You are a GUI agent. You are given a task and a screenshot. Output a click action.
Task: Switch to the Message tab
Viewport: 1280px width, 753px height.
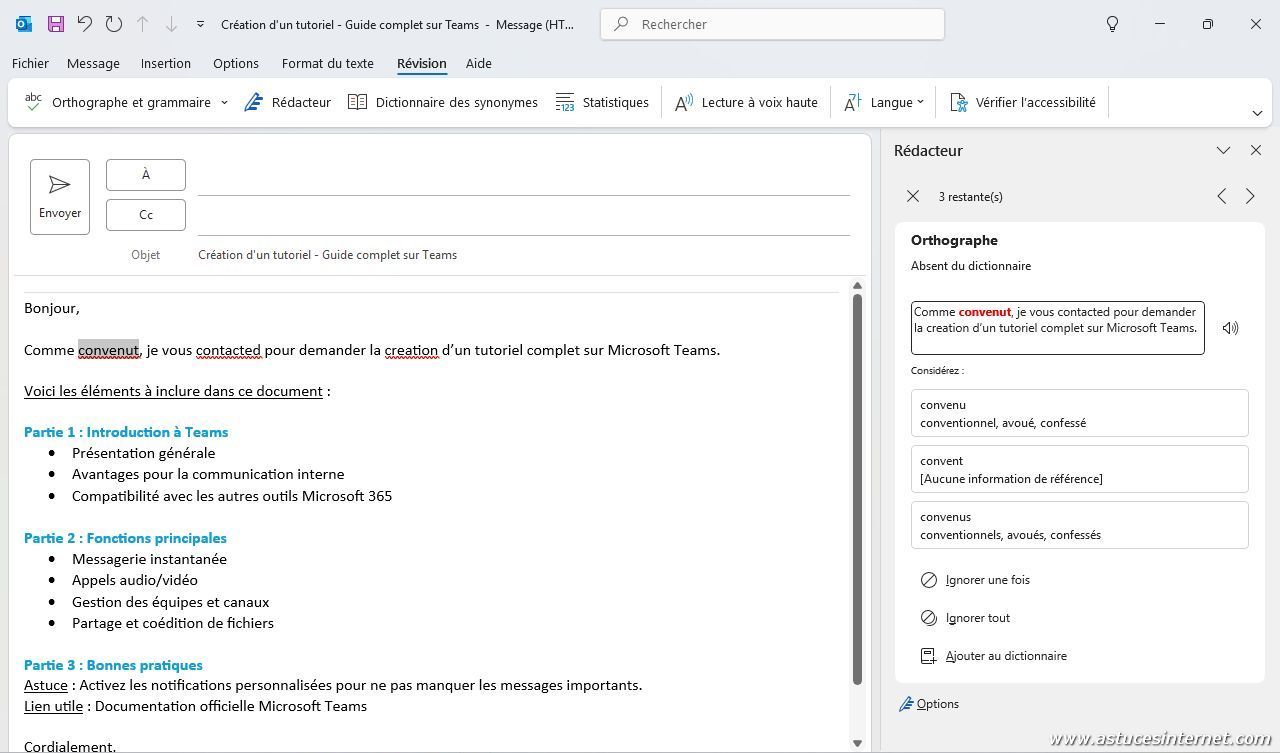pyautogui.click(x=93, y=63)
